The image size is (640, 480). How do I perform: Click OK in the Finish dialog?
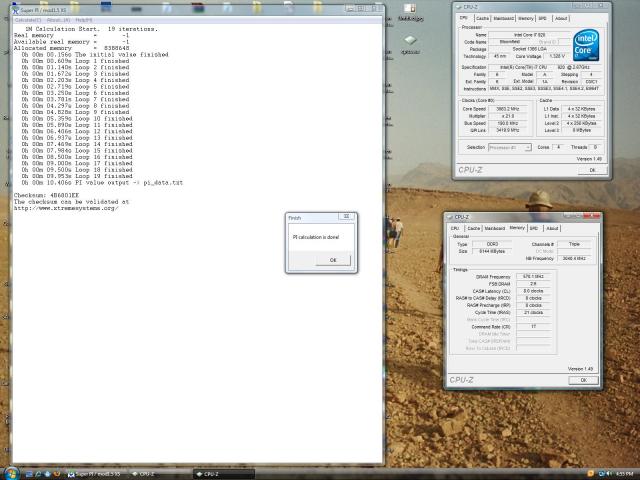coord(333,260)
